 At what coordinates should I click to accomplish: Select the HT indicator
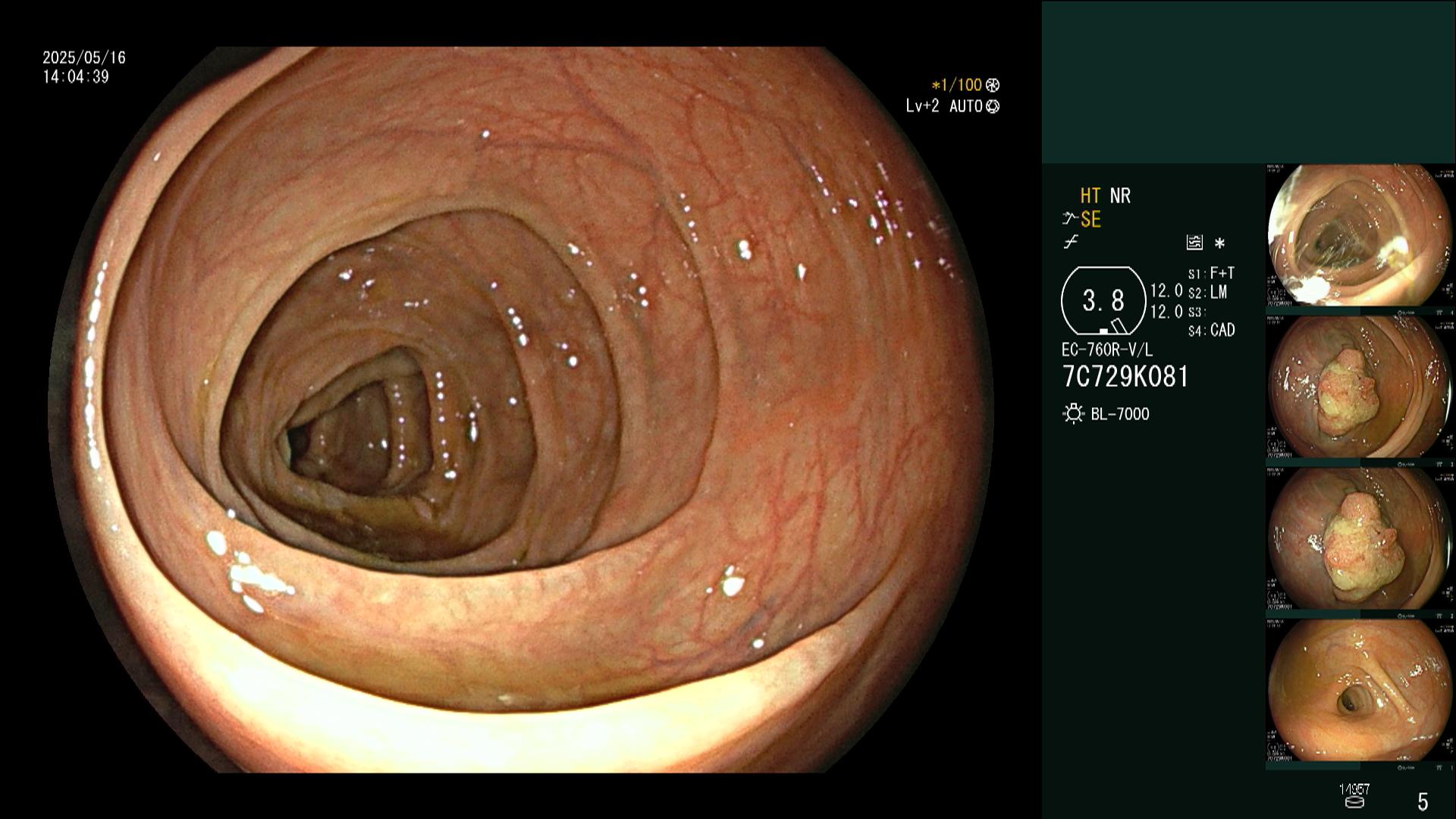point(1090,196)
